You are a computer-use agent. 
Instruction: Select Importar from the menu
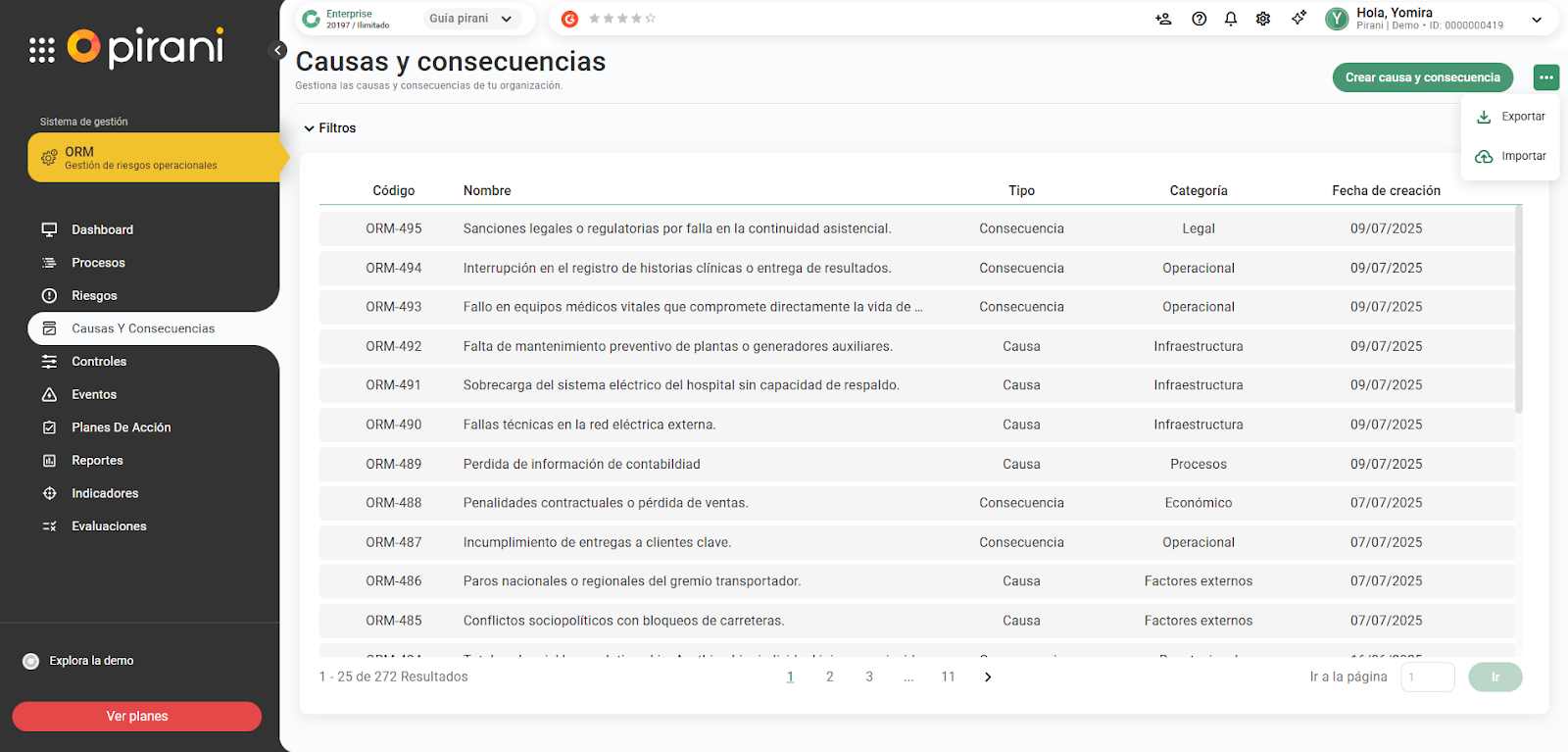(x=1510, y=157)
